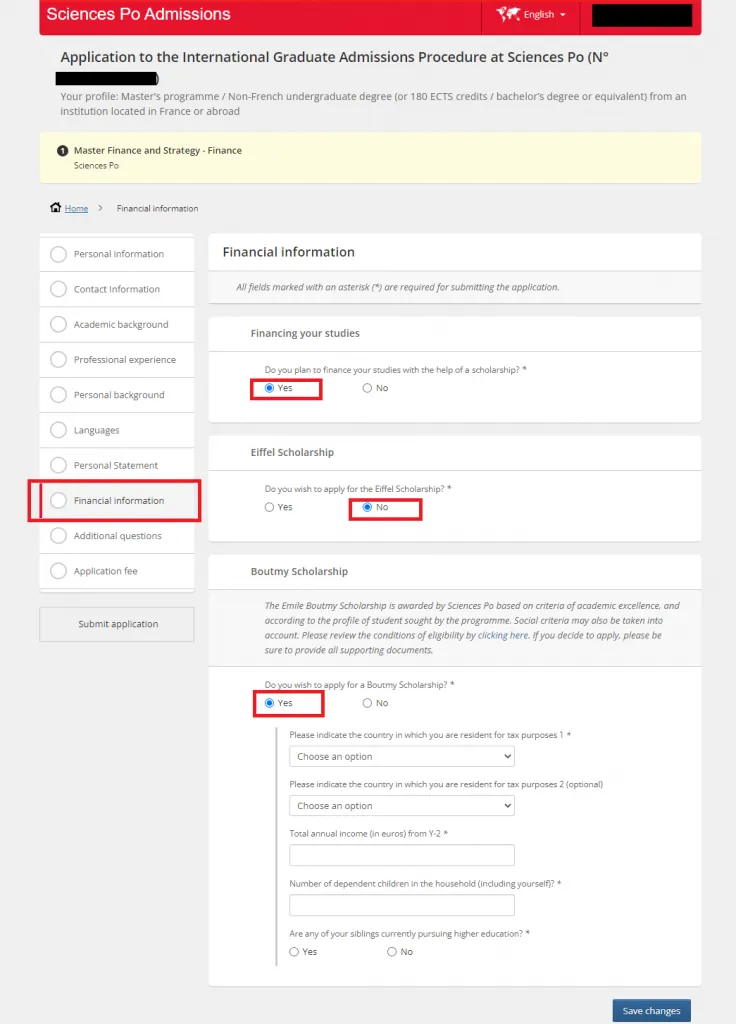Viewport: 736px width, 1024px height.
Task: Select Yes for financing with a scholarship
Action: [269, 388]
